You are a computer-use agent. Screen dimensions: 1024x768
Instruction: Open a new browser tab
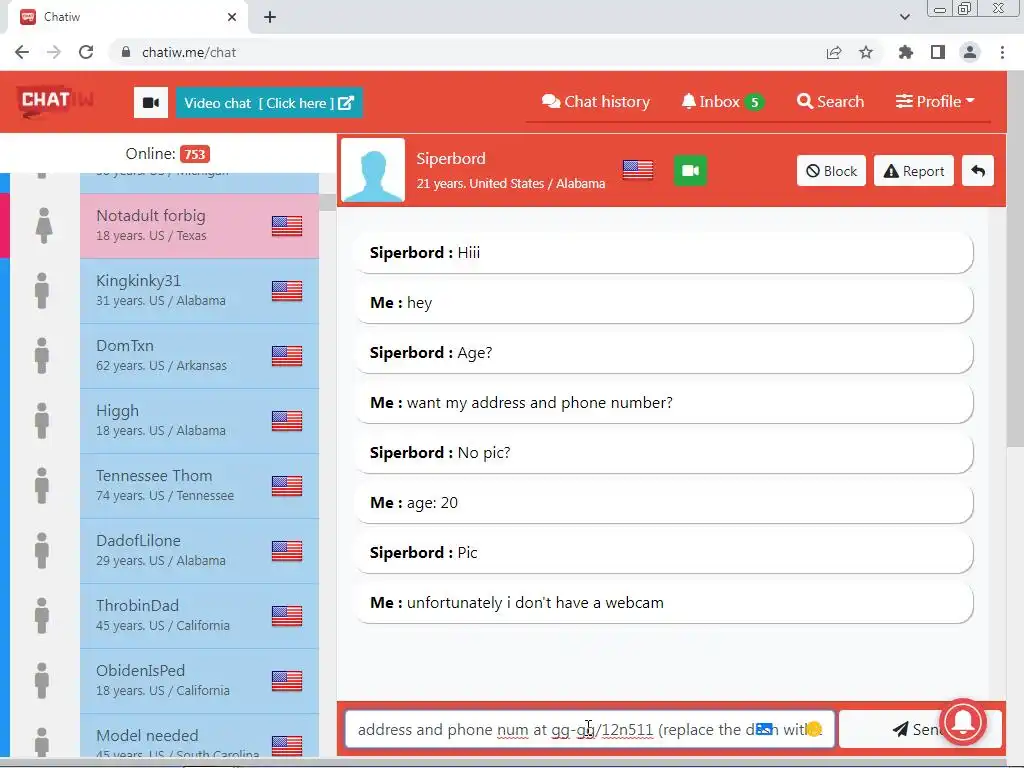[x=270, y=17]
